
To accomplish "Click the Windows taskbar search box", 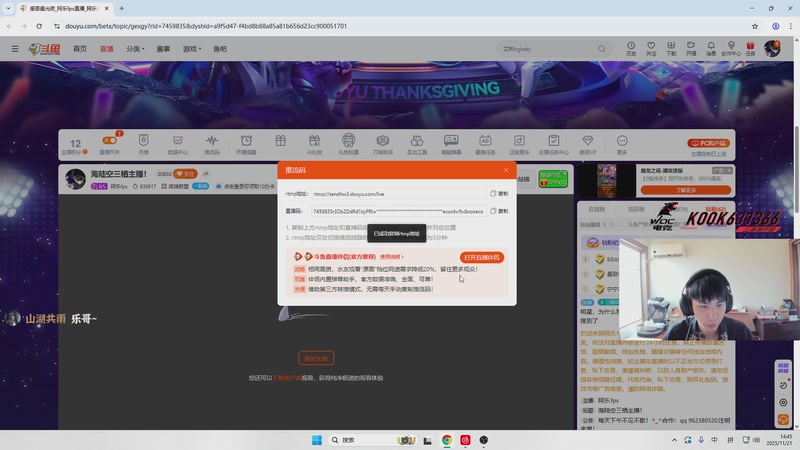I will coord(372,440).
